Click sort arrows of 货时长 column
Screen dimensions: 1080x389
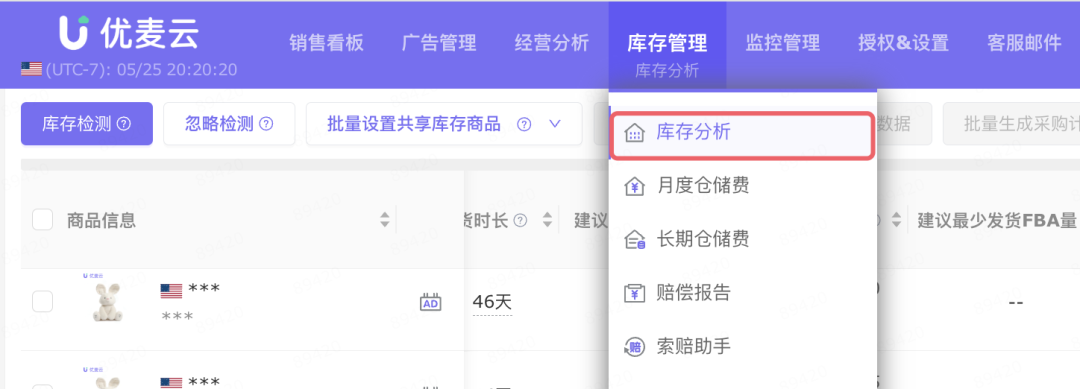click(548, 220)
